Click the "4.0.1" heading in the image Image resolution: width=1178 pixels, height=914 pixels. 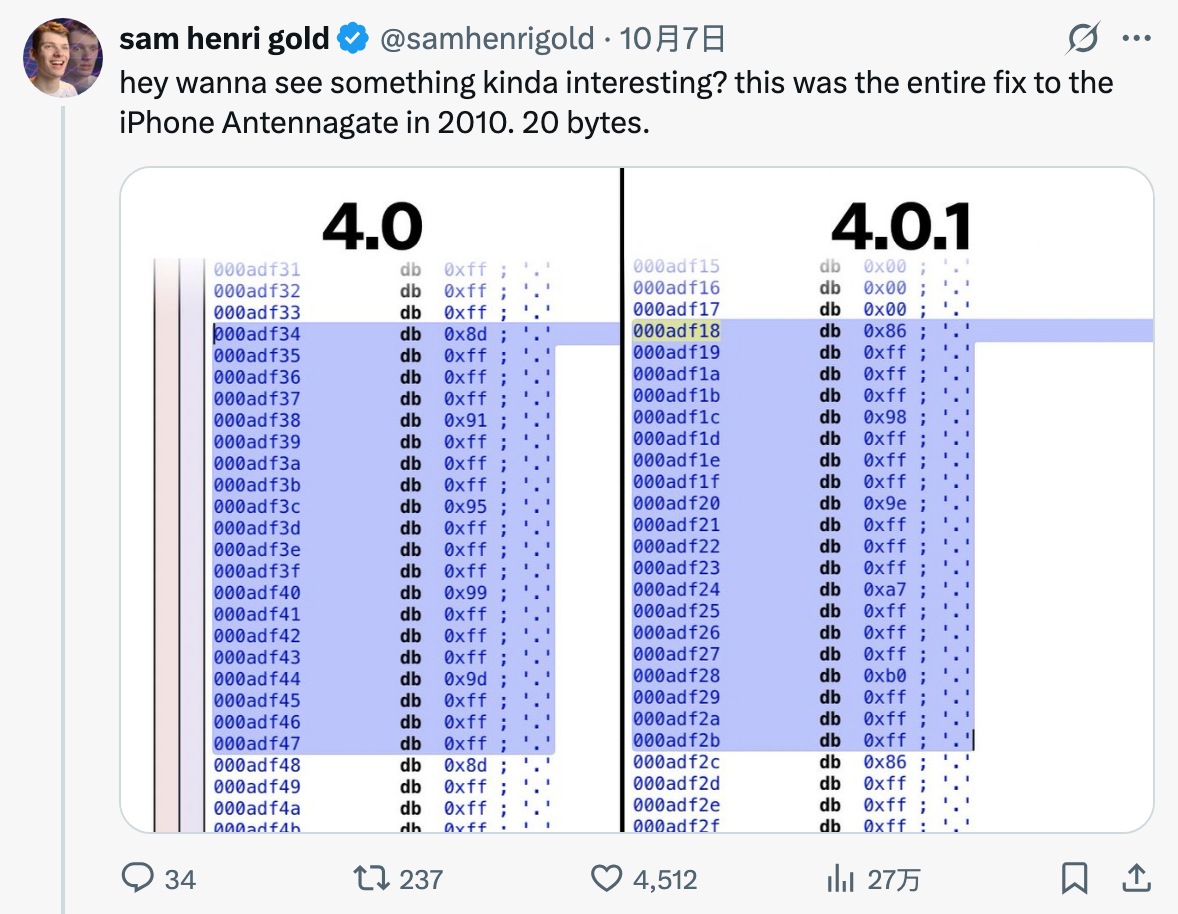tap(900, 226)
